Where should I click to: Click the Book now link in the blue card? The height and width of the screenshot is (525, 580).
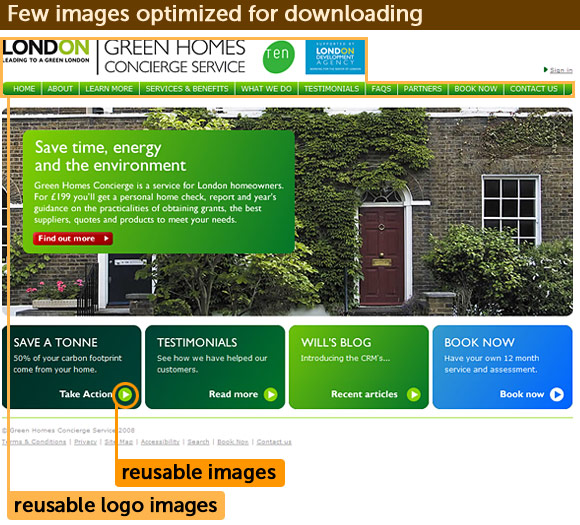pos(522,394)
